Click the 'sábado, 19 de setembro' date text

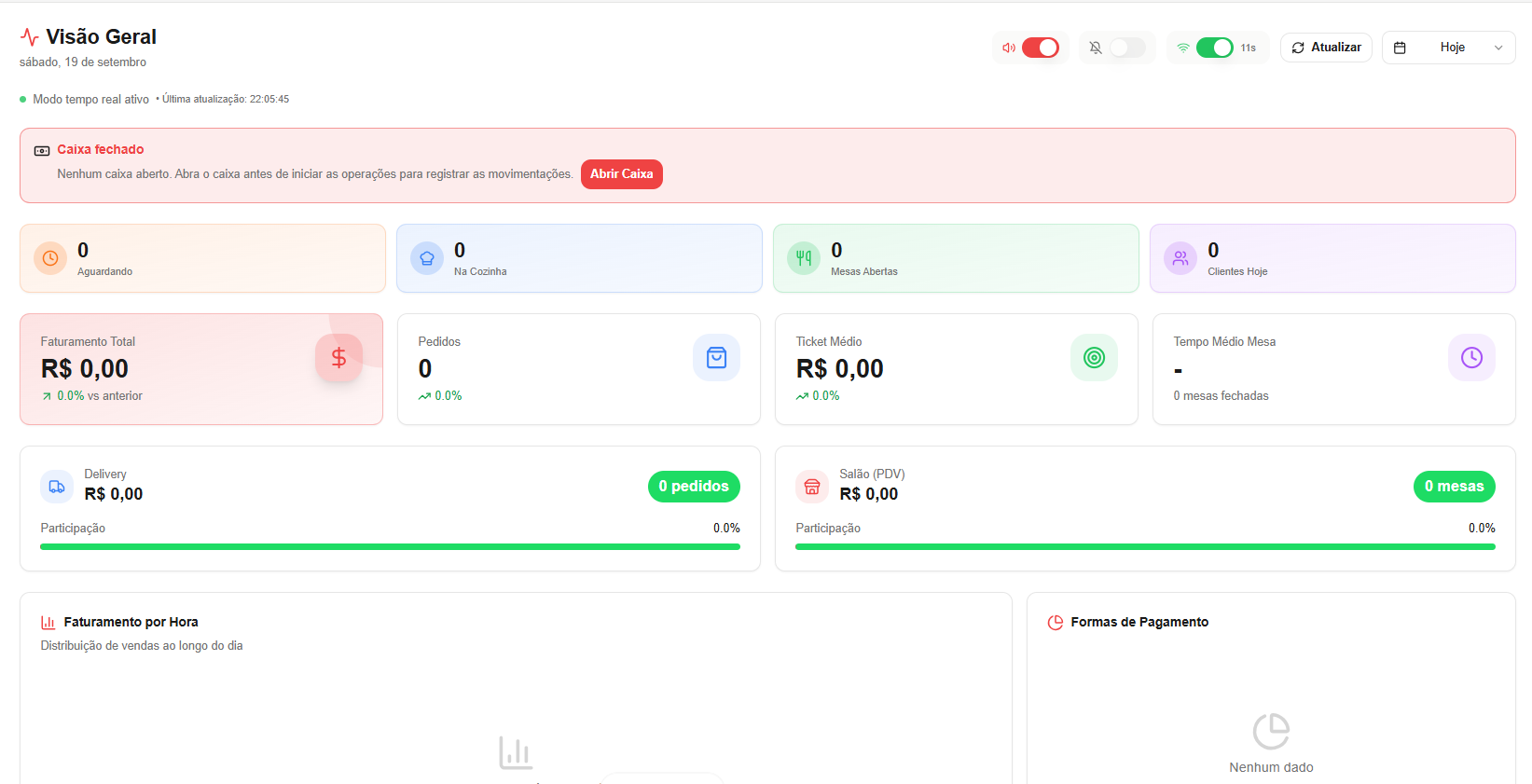(83, 62)
